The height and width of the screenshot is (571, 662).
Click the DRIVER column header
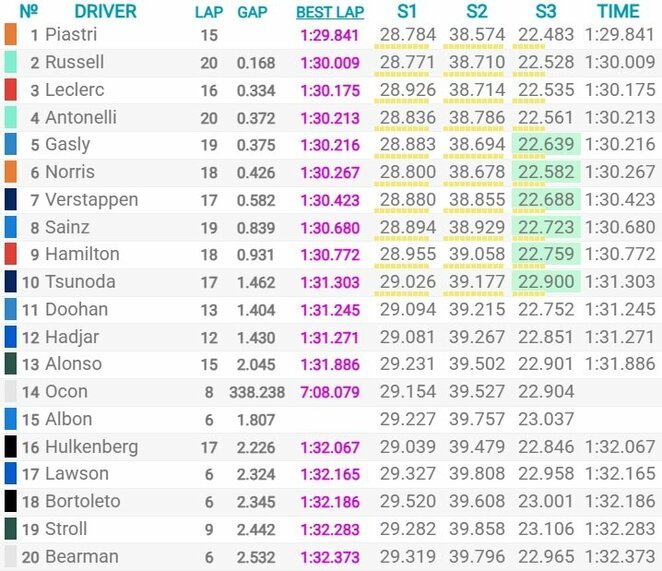[x=105, y=13]
